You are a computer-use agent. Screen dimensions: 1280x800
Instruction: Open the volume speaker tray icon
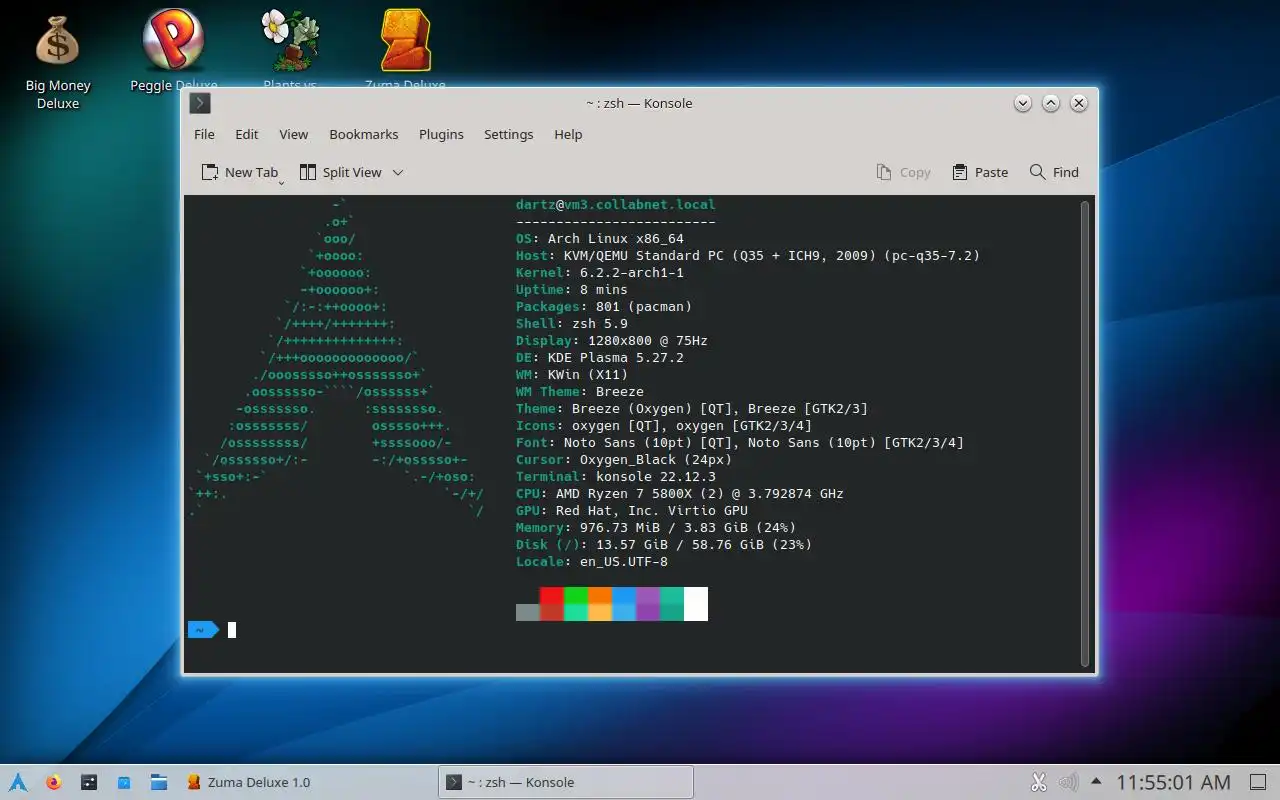pyautogui.click(x=1068, y=782)
